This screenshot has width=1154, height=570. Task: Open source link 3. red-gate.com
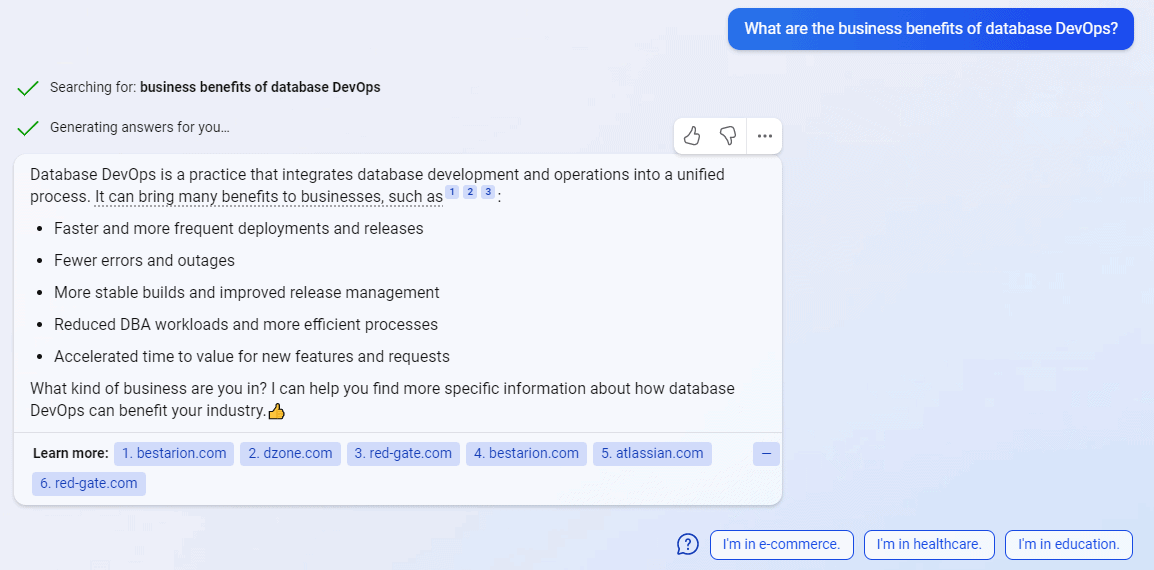click(x=403, y=454)
